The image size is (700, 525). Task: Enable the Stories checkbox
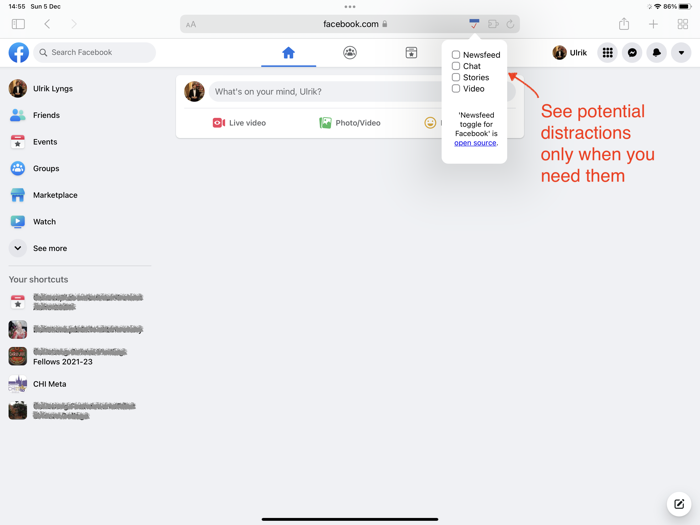[x=456, y=77]
